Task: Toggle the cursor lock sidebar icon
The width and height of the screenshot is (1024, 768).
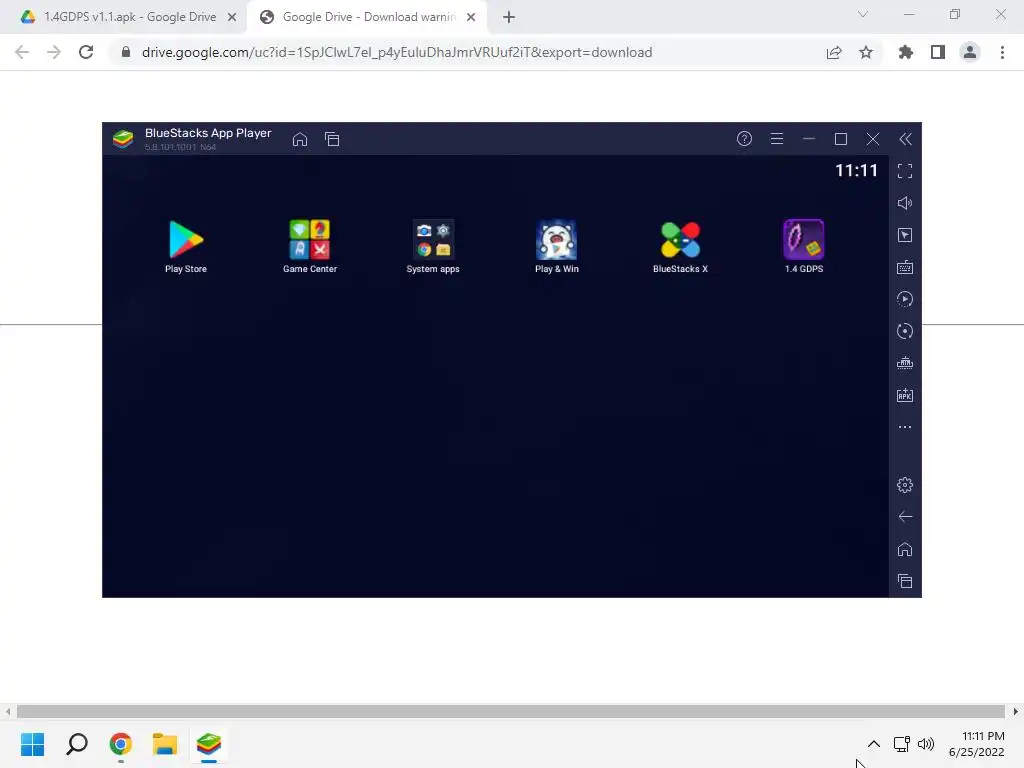Action: [904, 235]
